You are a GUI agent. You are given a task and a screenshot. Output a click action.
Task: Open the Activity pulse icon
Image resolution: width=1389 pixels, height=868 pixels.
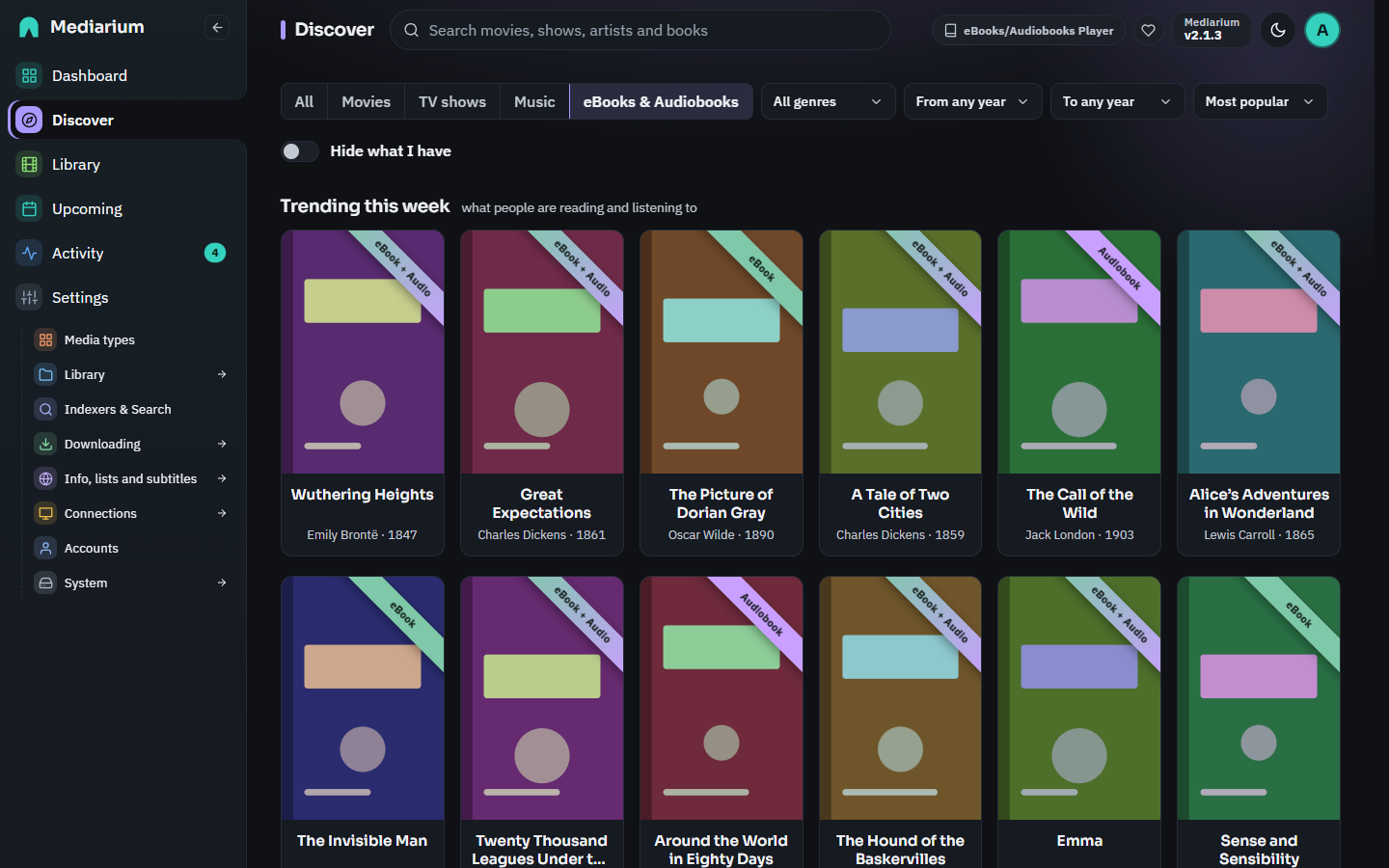[29, 253]
